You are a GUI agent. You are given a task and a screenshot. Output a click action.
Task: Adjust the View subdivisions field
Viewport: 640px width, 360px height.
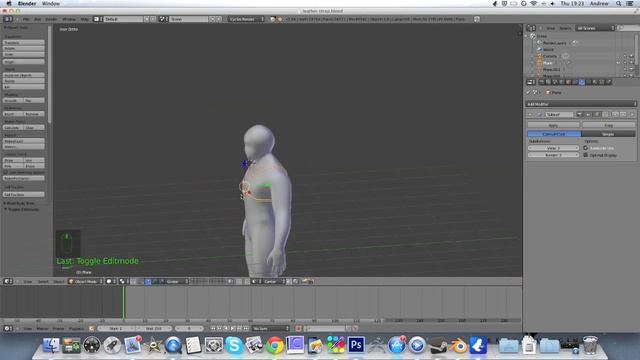click(x=553, y=148)
